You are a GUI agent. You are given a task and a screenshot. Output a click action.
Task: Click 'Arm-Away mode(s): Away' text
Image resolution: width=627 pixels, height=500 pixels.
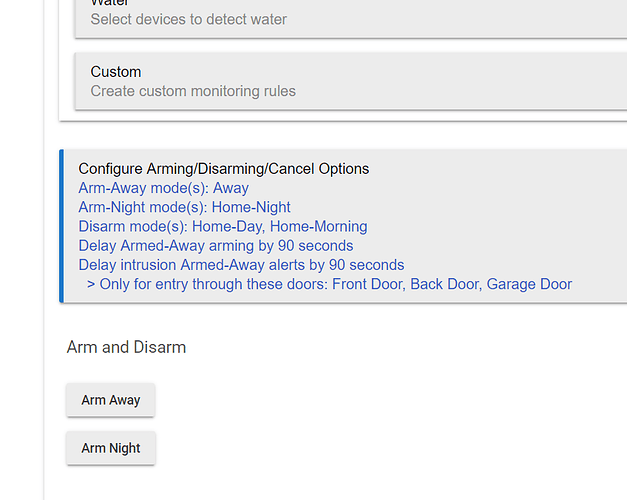(x=164, y=188)
